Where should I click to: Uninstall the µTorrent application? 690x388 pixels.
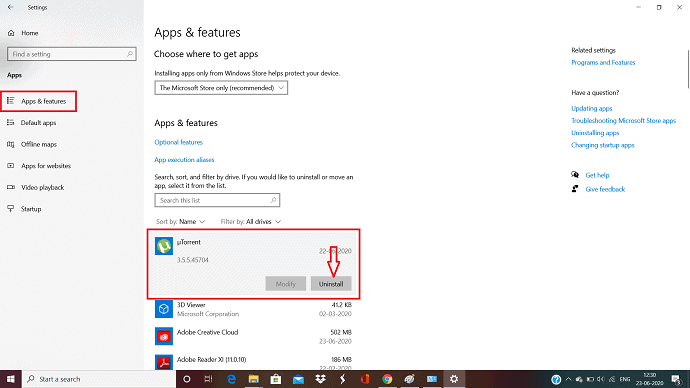(331, 284)
